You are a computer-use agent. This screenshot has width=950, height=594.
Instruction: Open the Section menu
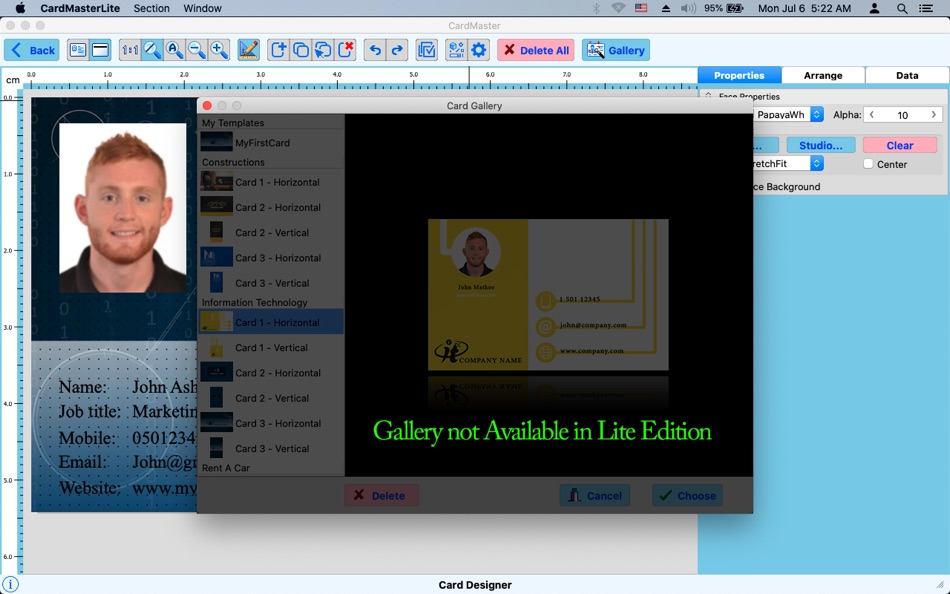[x=151, y=8]
